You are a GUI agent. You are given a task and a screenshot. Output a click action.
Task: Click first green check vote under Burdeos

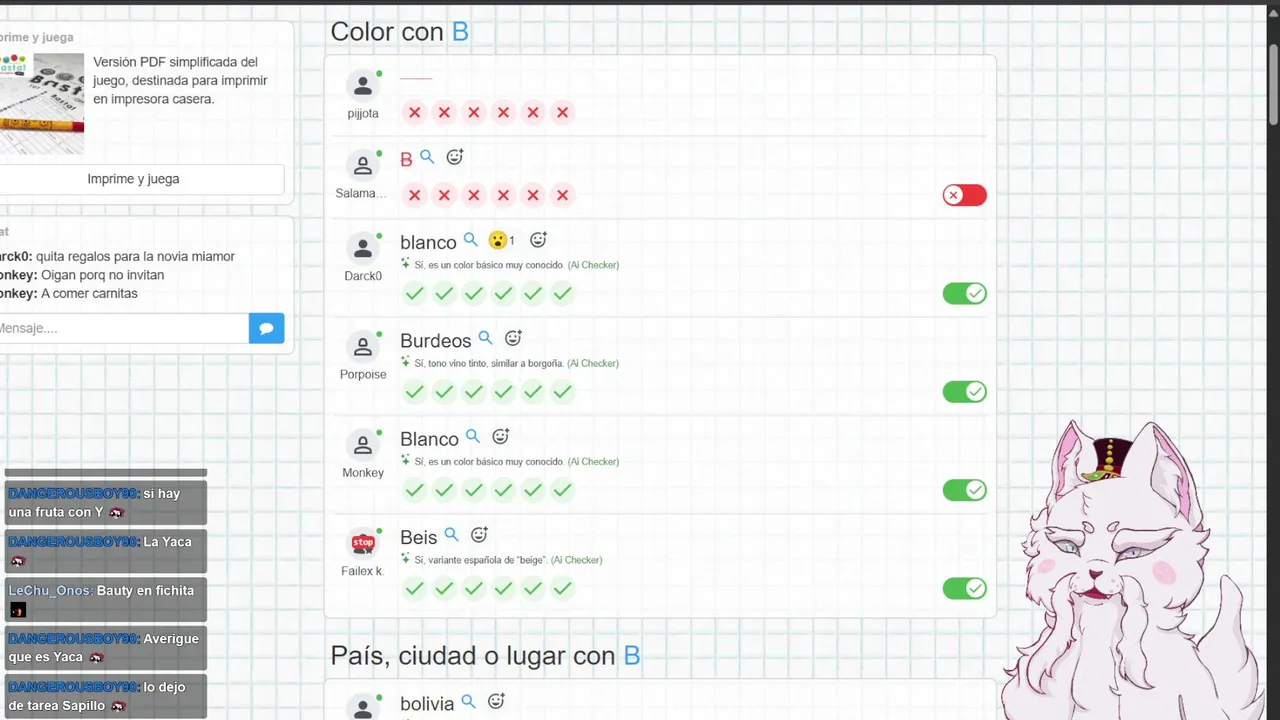coord(415,392)
